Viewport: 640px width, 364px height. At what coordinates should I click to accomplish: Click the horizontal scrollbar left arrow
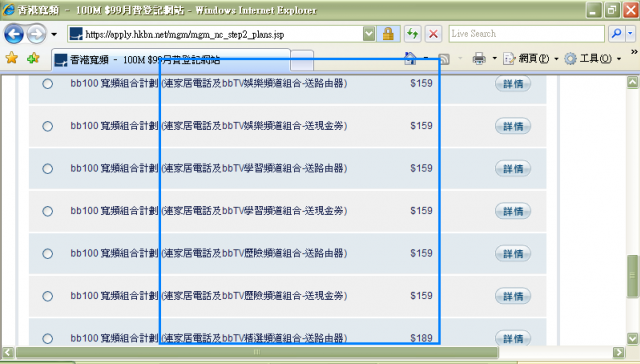[x=8, y=352]
